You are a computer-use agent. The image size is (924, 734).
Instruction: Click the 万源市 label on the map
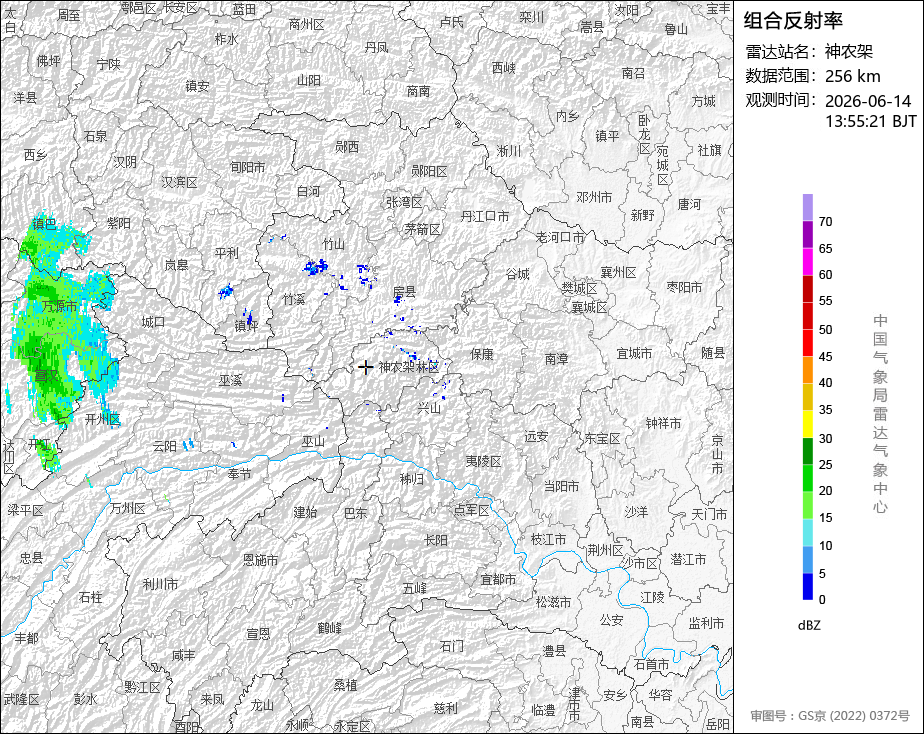pos(60,306)
